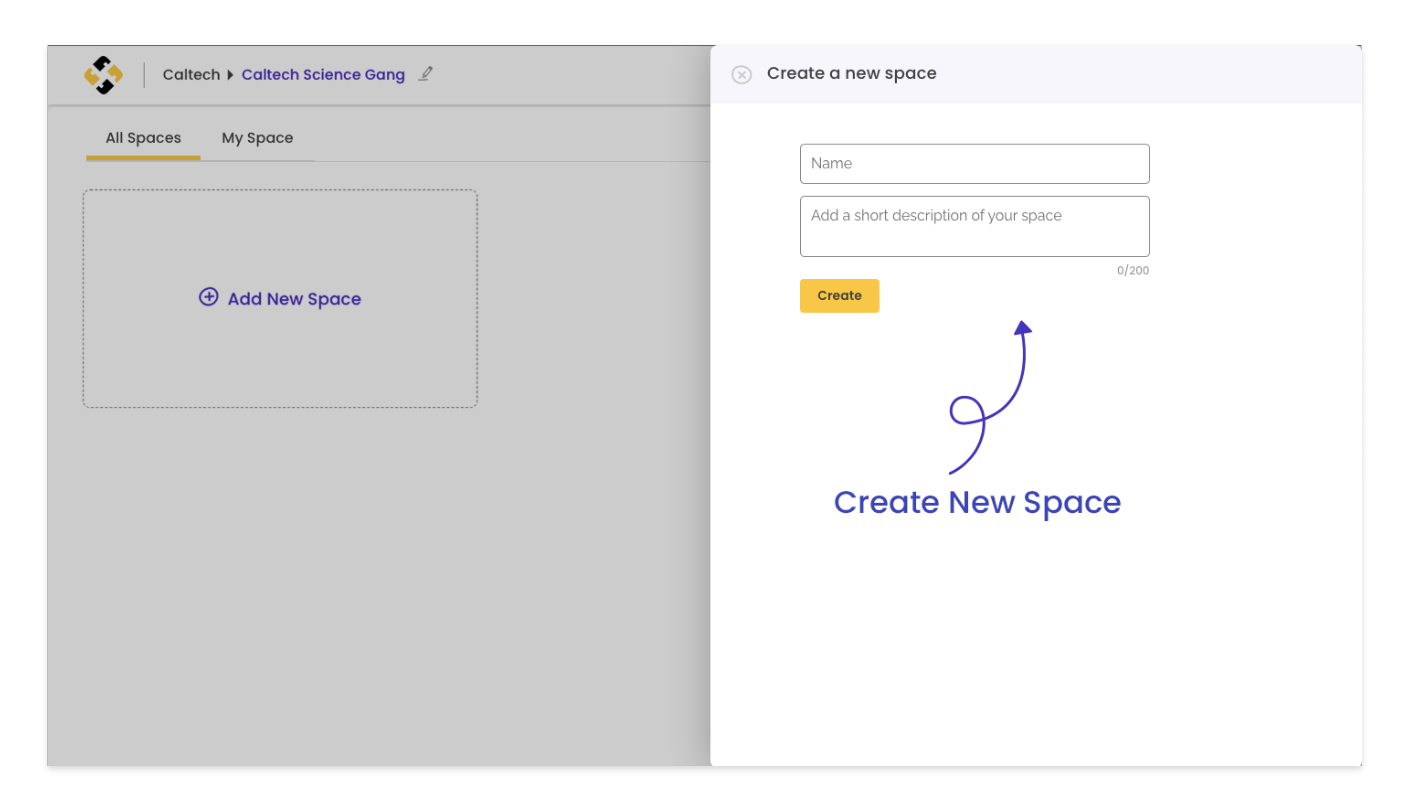Click the short description text area
The height and width of the screenshot is (811, 1409).
tap(974, 225)
